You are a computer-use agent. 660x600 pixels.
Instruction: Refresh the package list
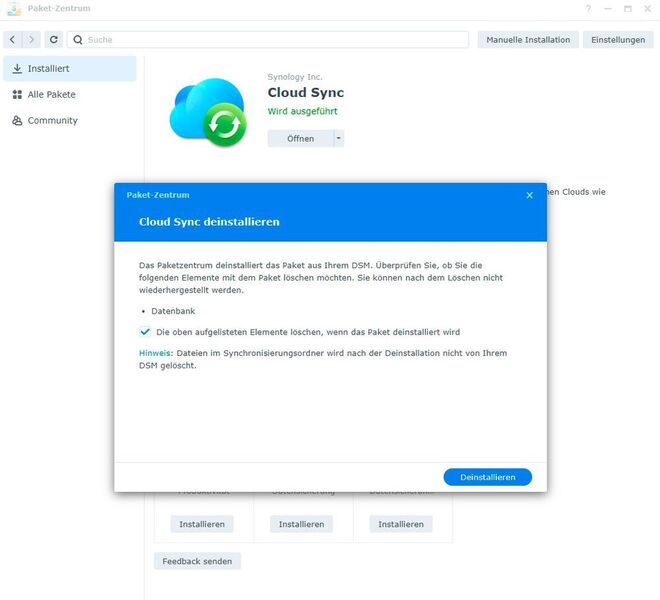click(53, 40)
